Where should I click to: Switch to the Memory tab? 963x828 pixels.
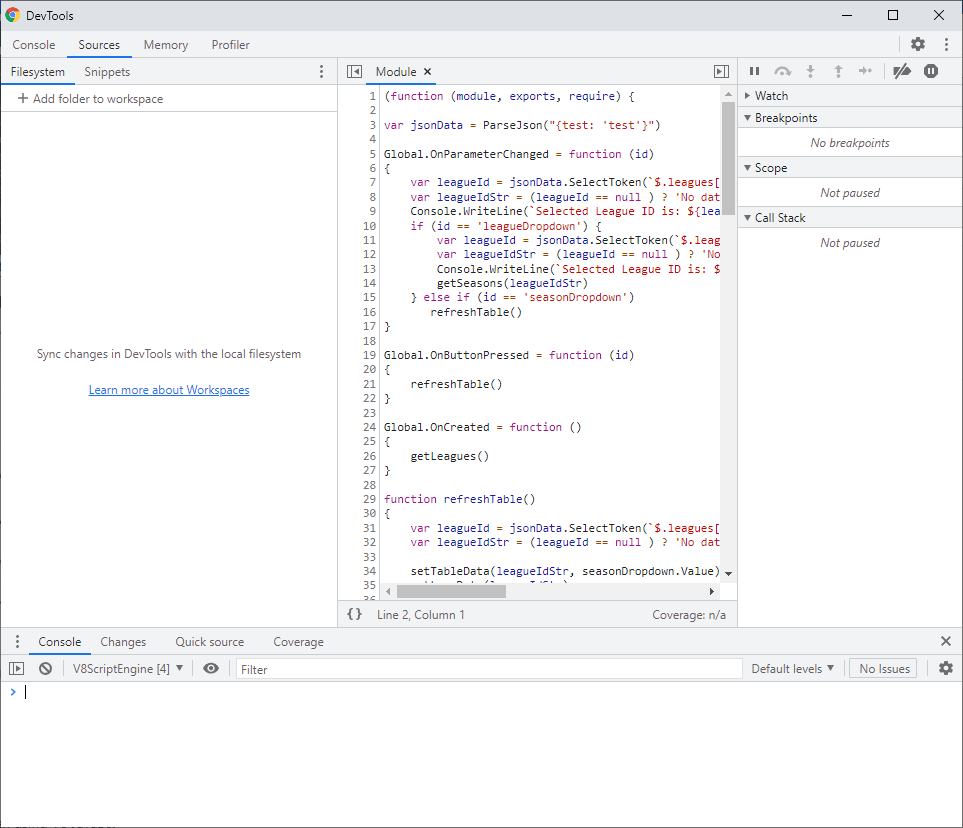click(x=166, y=45)
